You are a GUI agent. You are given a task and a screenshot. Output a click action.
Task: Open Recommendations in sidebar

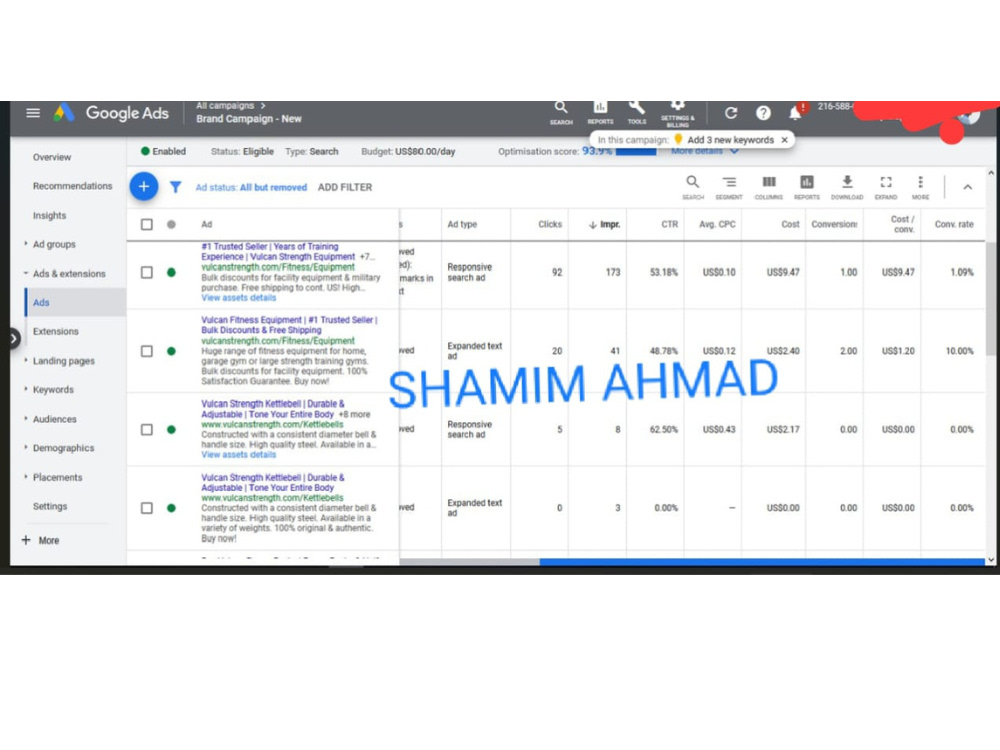coord(73,186)
